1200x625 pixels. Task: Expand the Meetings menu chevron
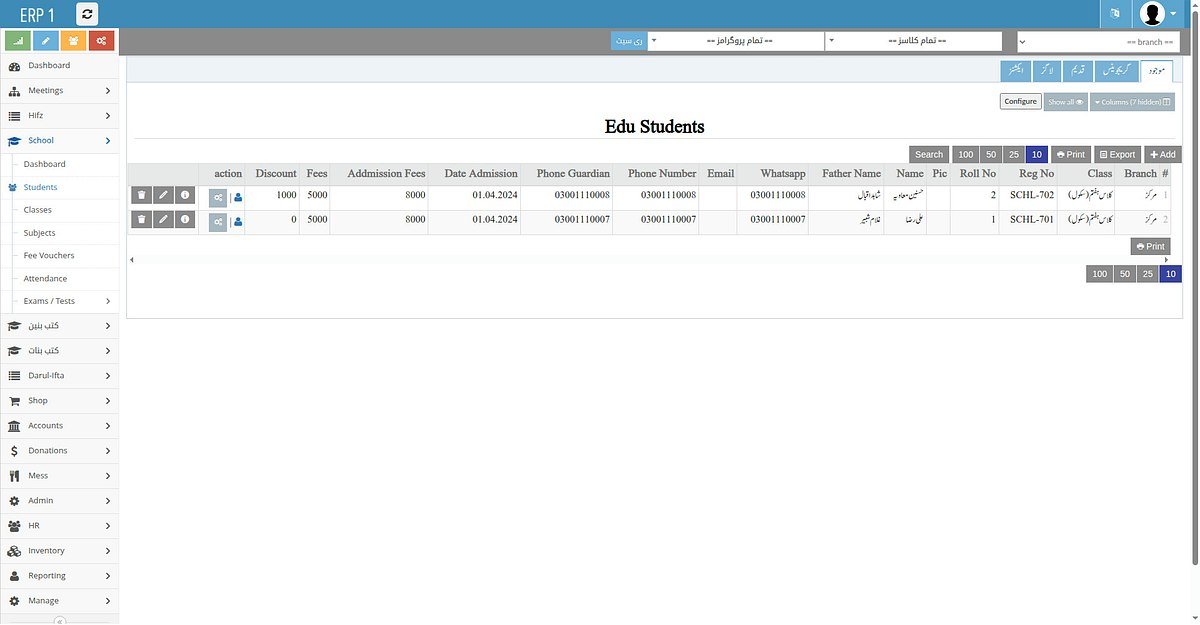[x=107, y=91]
